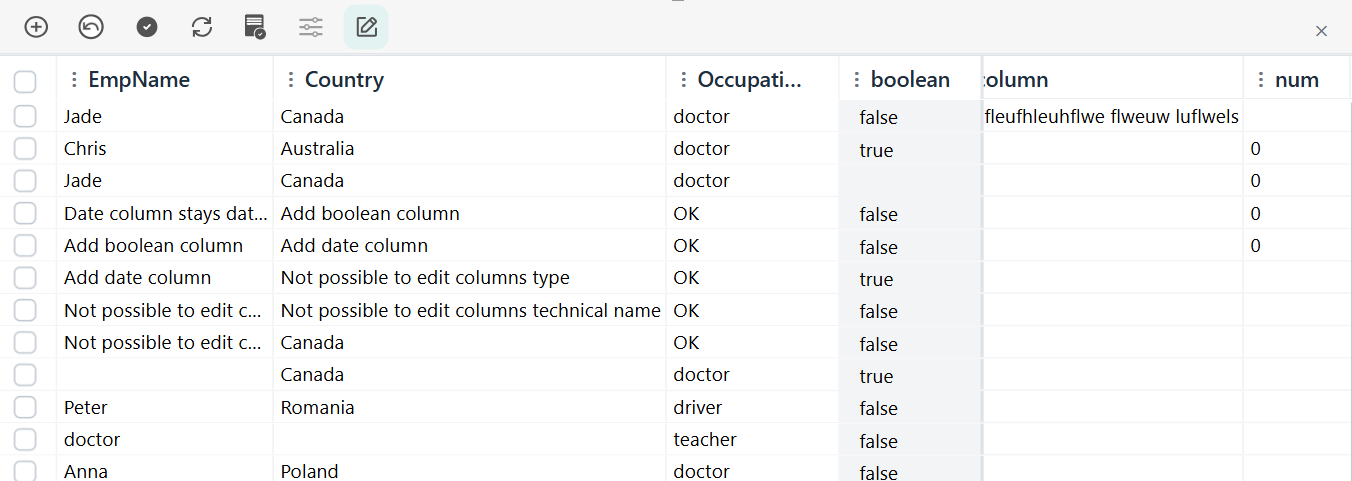Click the Country column header
Image resolution: width=1352 pixels, height=481 pixels.
tap(344, 80)
